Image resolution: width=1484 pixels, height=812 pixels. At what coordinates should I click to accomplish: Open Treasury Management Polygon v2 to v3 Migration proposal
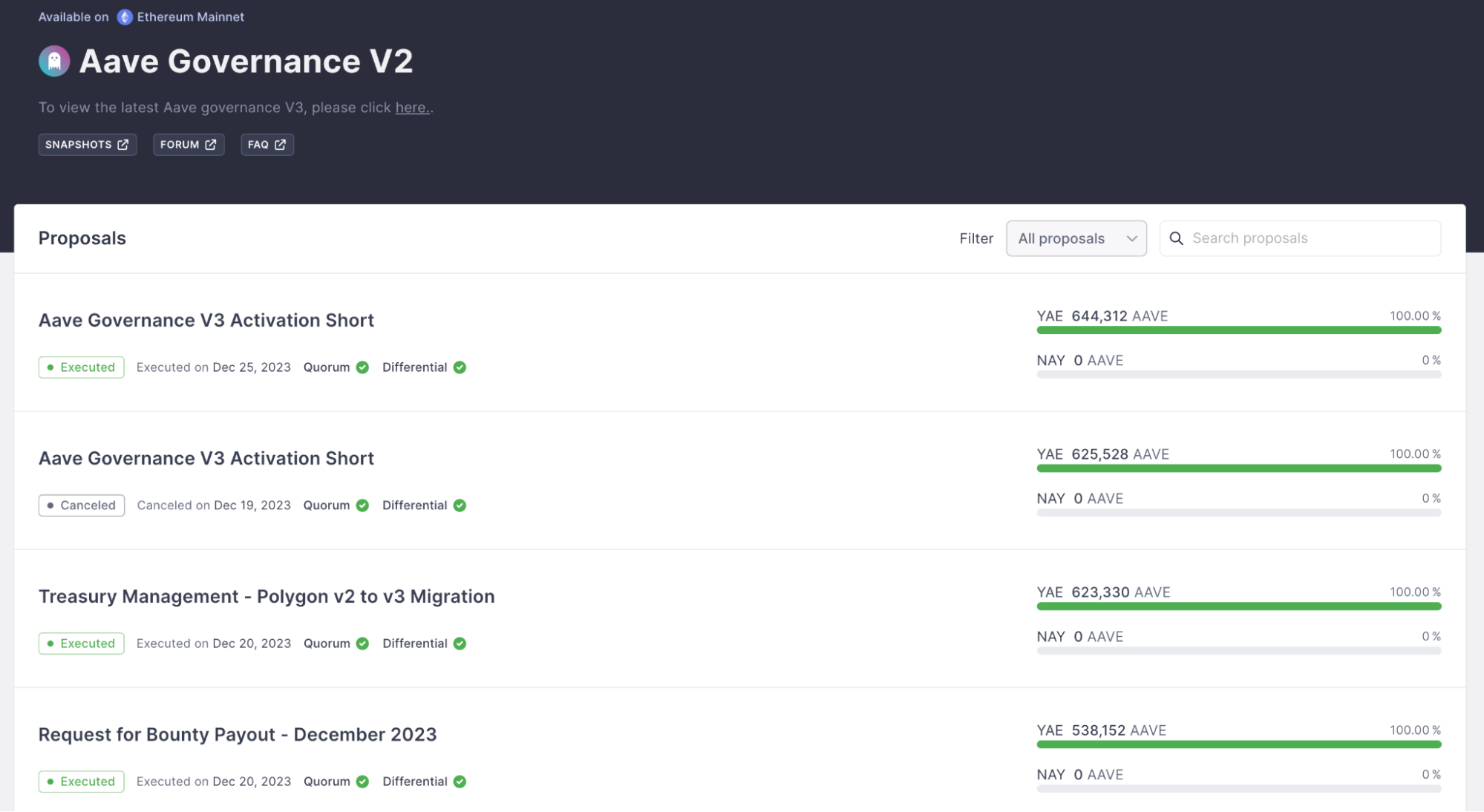(x=266, y=597)
